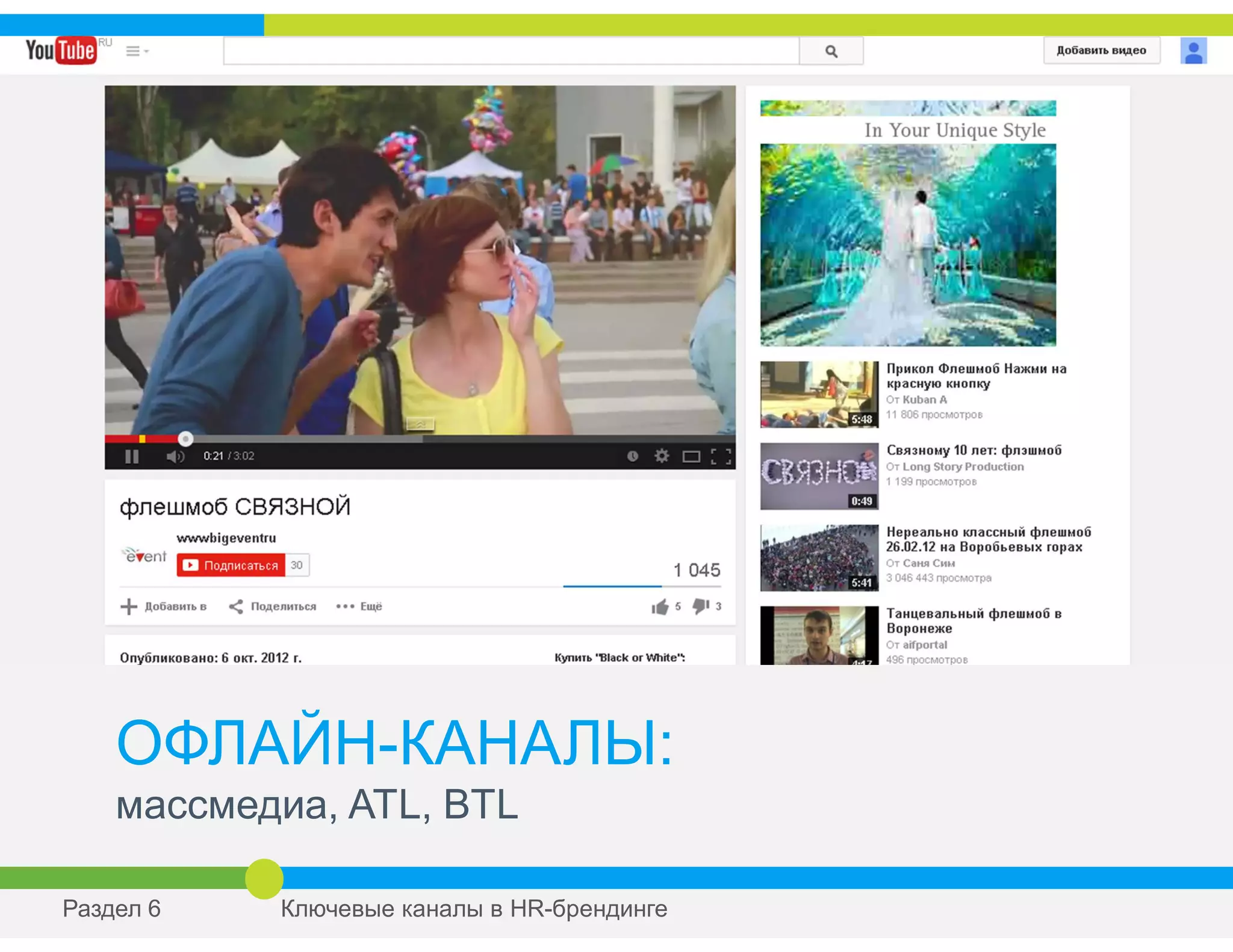Click the main video frame
The width and height of the screenshot is (1233, 952).
420,259
